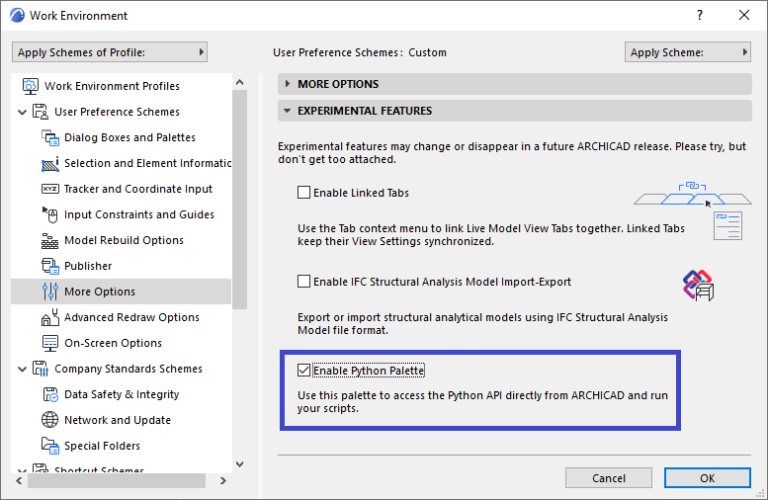Click the Input Constraints and Guides icon
This screenshot has width=768, height=500.
coord(50,215)
